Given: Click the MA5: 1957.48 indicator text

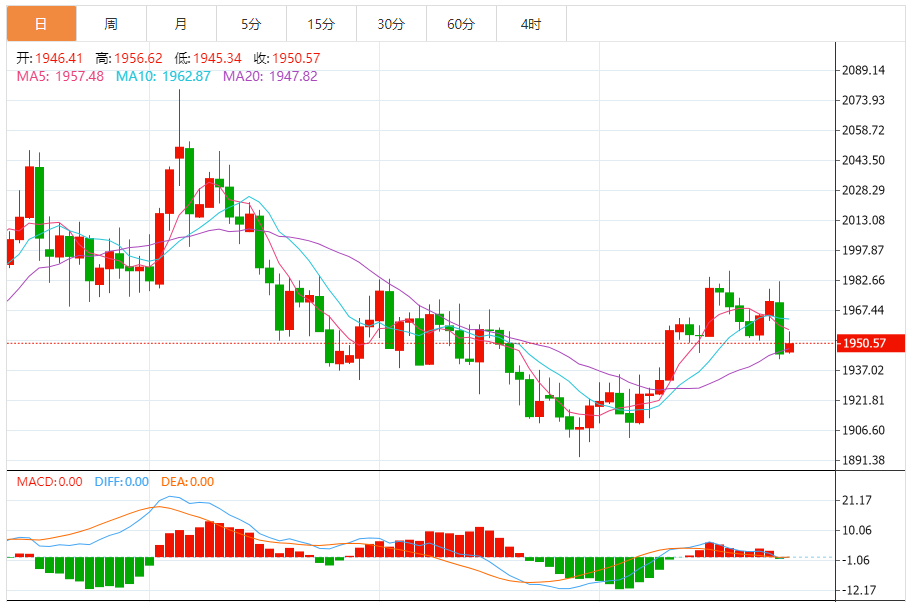Looking at the screenshot, I should coord(60,76).
